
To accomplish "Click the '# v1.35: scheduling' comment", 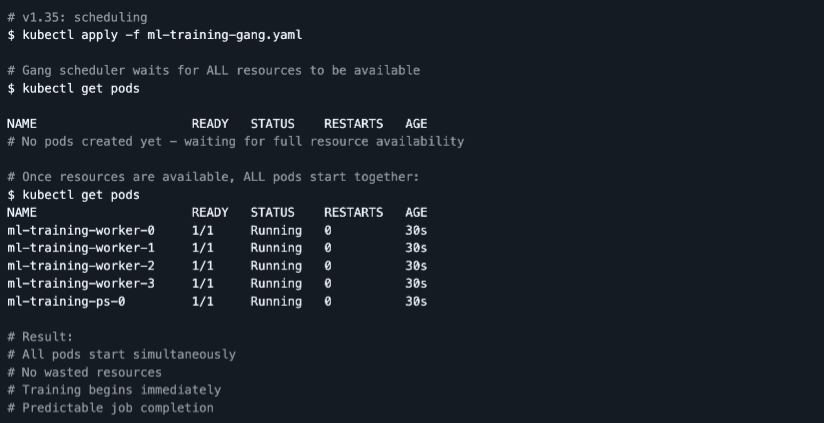I will point(76,17).
